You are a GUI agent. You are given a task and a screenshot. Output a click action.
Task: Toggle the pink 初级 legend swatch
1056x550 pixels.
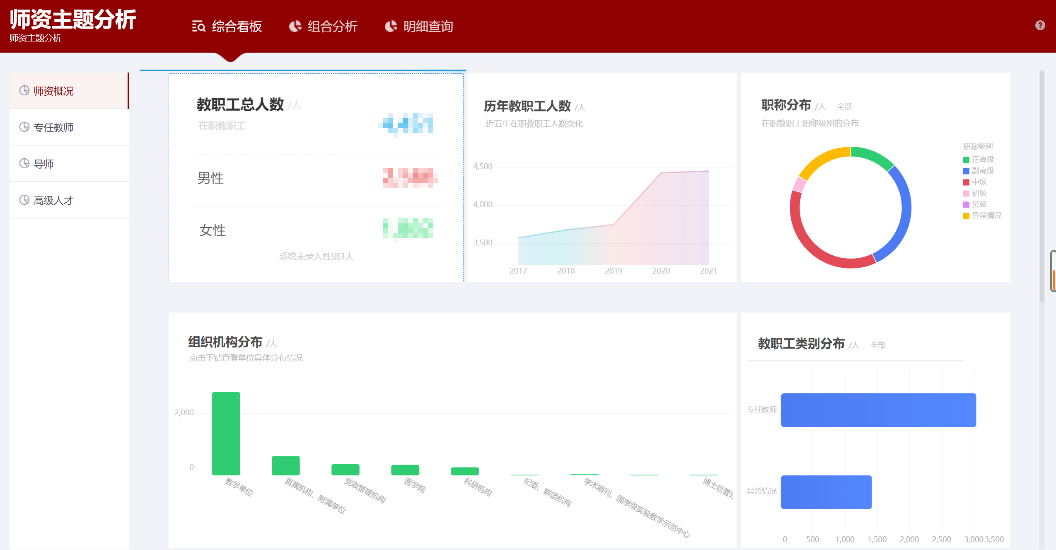pos(966,193)
